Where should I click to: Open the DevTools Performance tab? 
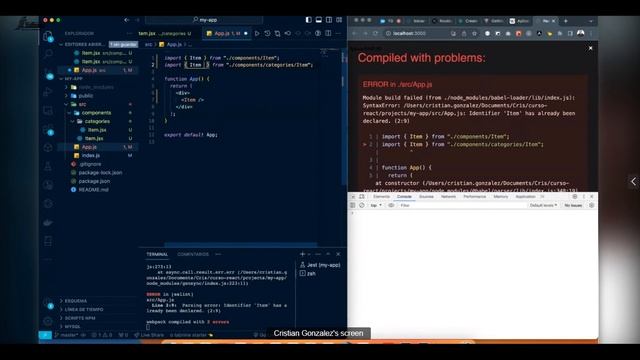tap(474, 197)
